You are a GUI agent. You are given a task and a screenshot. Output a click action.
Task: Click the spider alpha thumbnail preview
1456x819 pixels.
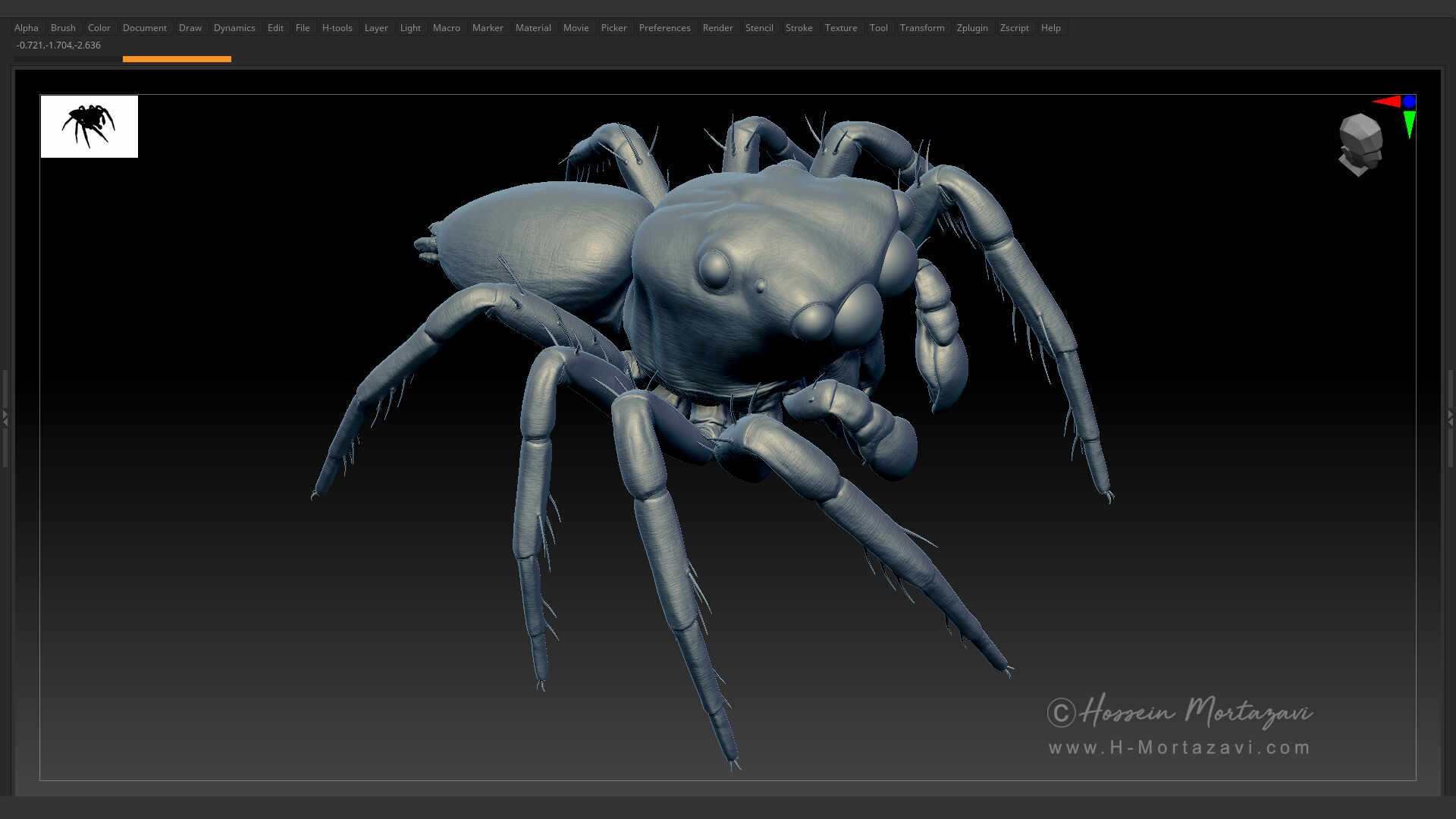point(89,127)
